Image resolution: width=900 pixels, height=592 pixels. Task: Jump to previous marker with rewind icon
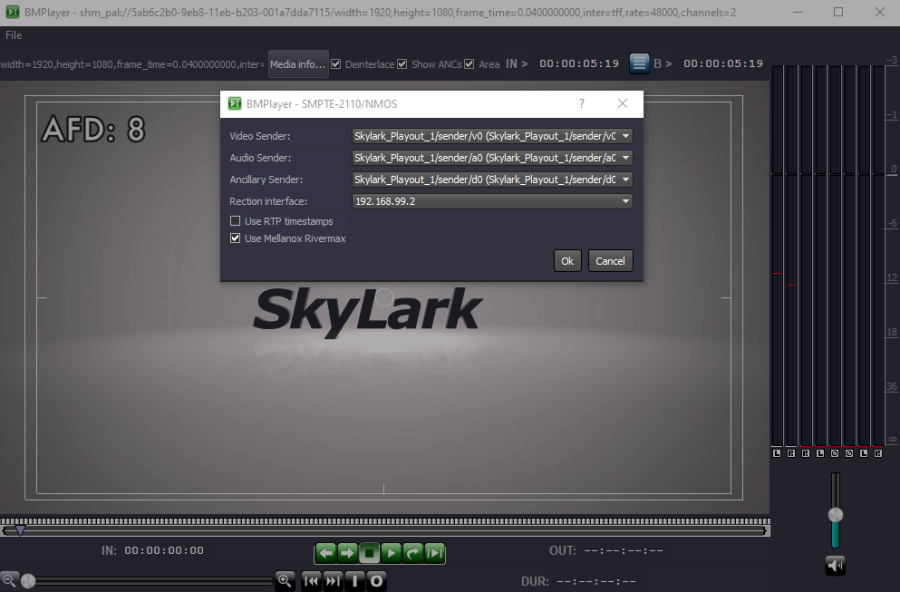coord(311,581)
